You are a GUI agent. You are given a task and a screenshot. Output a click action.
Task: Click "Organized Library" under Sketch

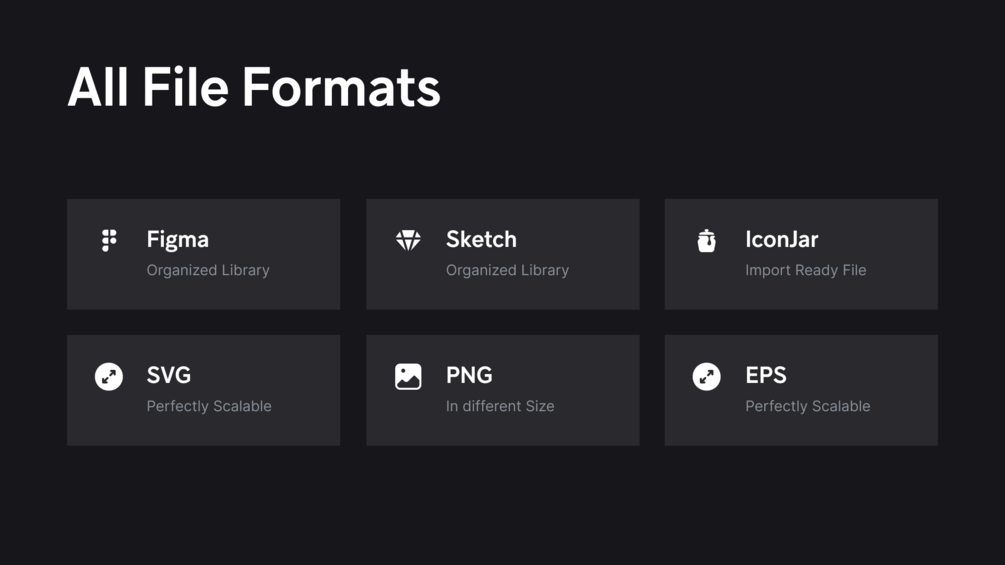(508, 271)
